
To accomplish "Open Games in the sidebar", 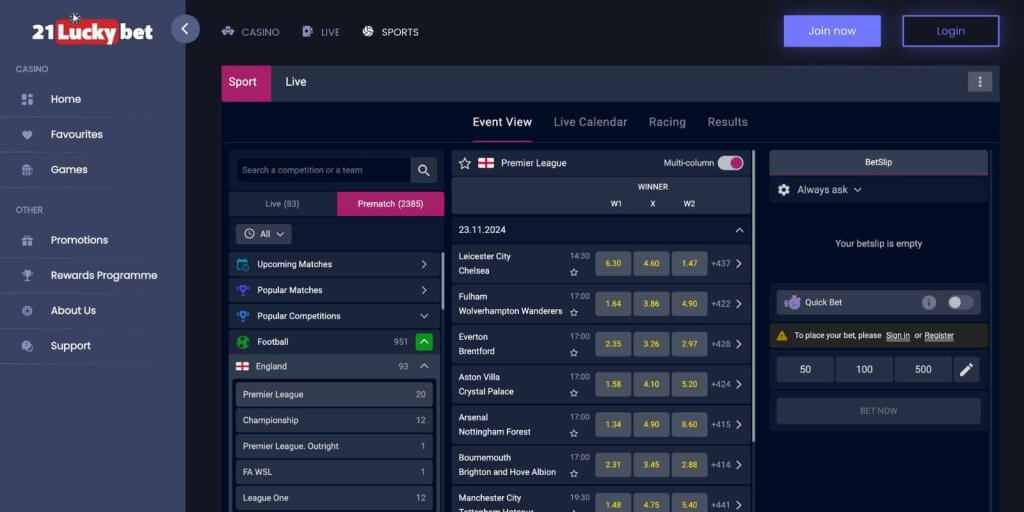I will pos(69,170).
